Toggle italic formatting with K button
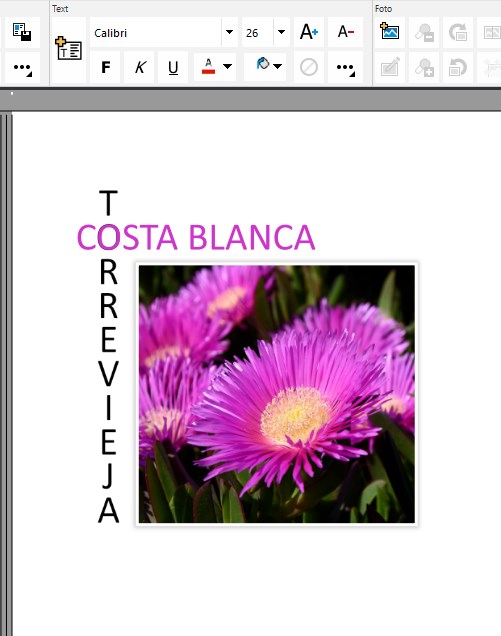501x636 pixels. (140, 67)
